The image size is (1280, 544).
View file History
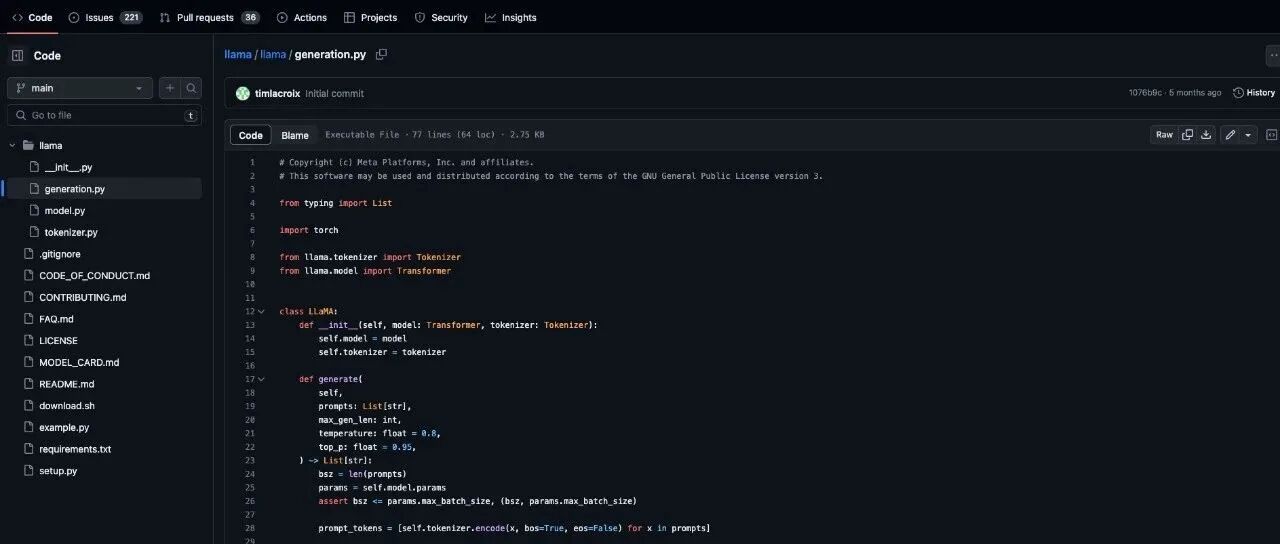1254,93
